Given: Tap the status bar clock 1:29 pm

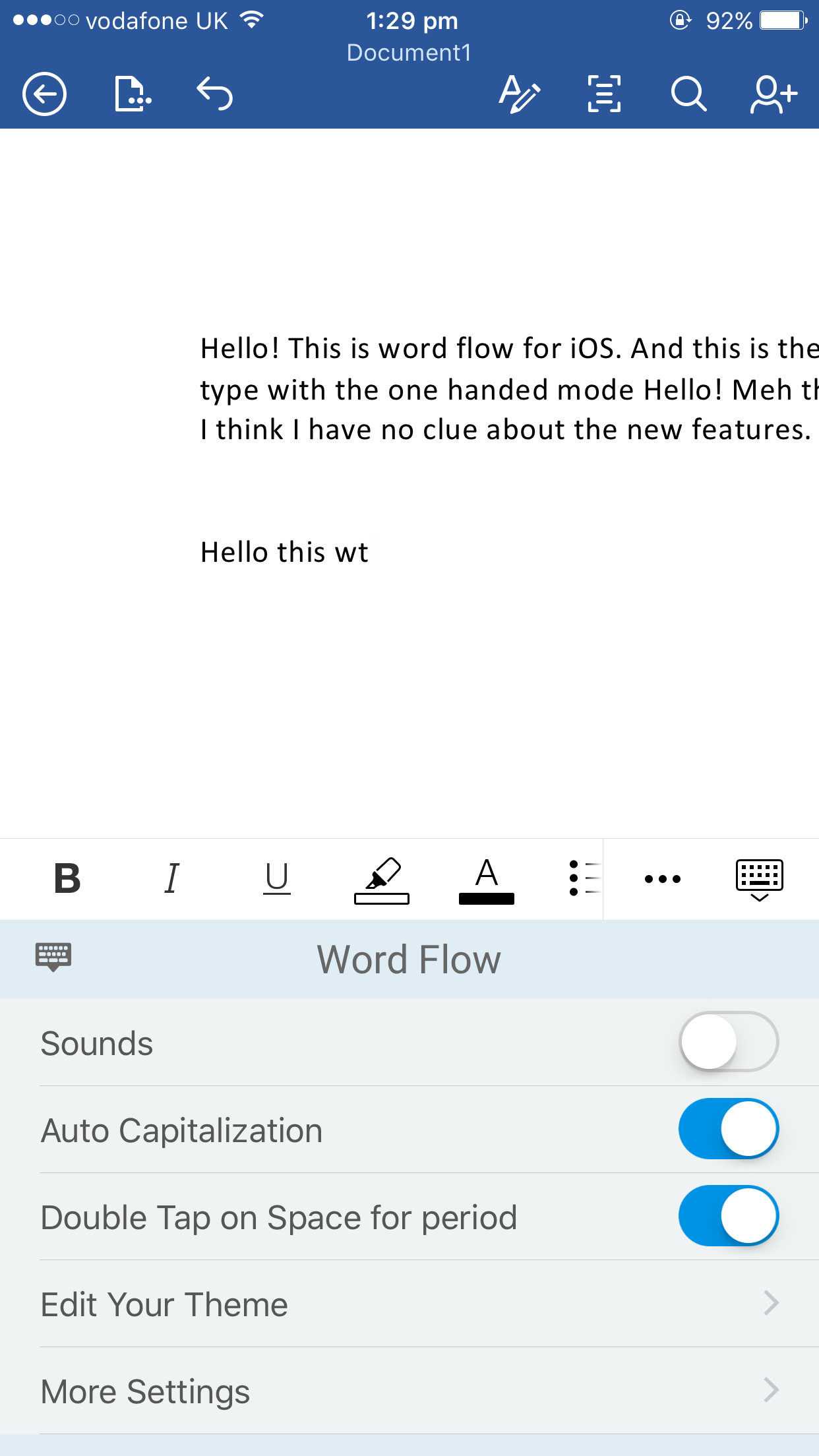Looking at the screenshot, I should (x=412, y=21).
